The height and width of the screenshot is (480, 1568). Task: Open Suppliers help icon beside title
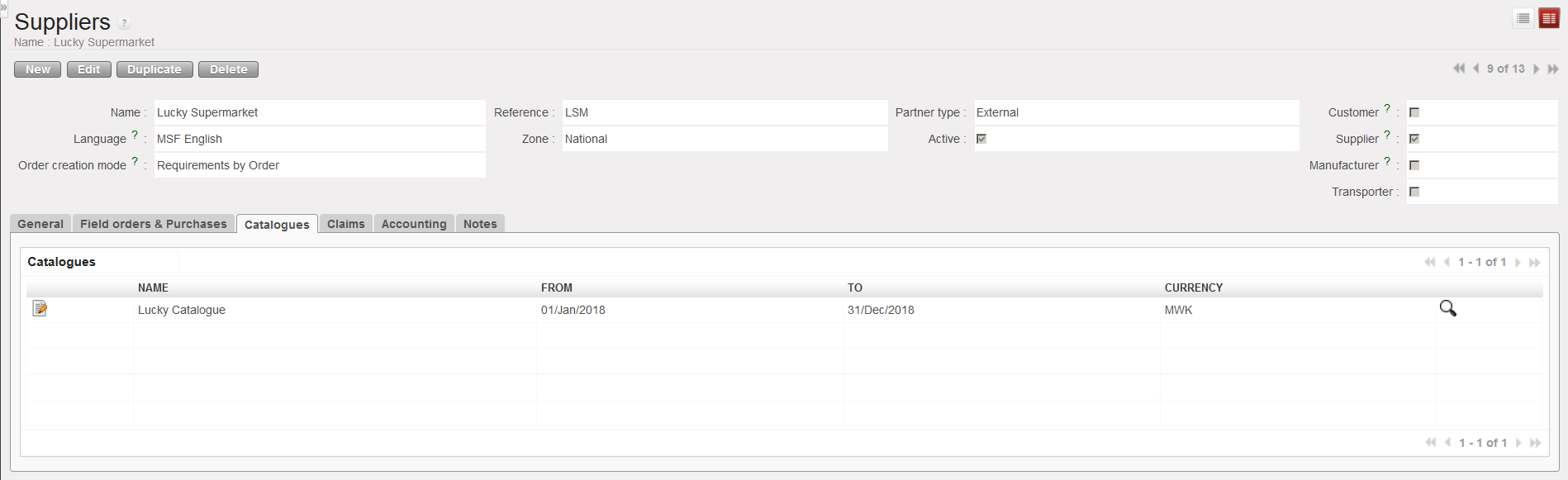[x=125, y=23]
